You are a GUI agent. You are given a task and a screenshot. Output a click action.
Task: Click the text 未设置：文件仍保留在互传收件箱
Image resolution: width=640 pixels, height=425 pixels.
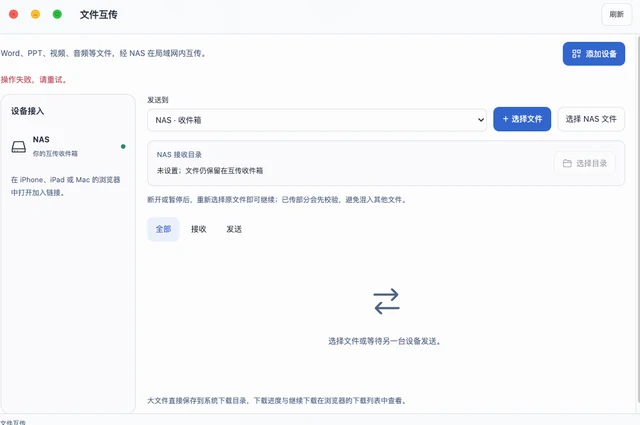click(210, 171)
